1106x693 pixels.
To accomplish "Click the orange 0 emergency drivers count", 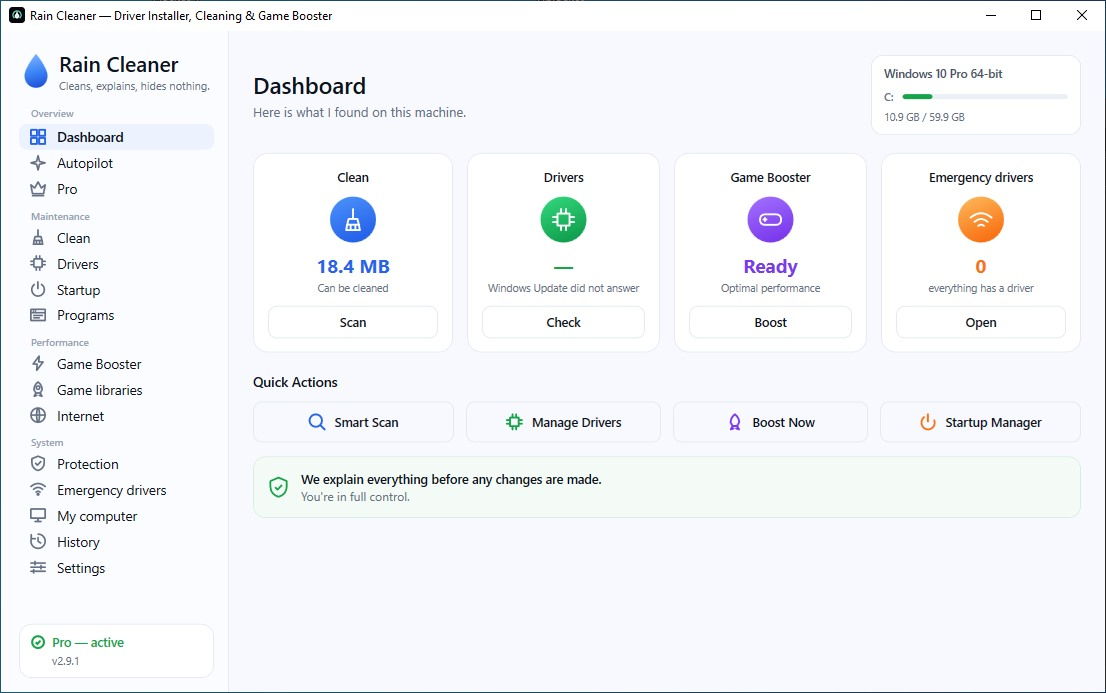I will 980,267.
